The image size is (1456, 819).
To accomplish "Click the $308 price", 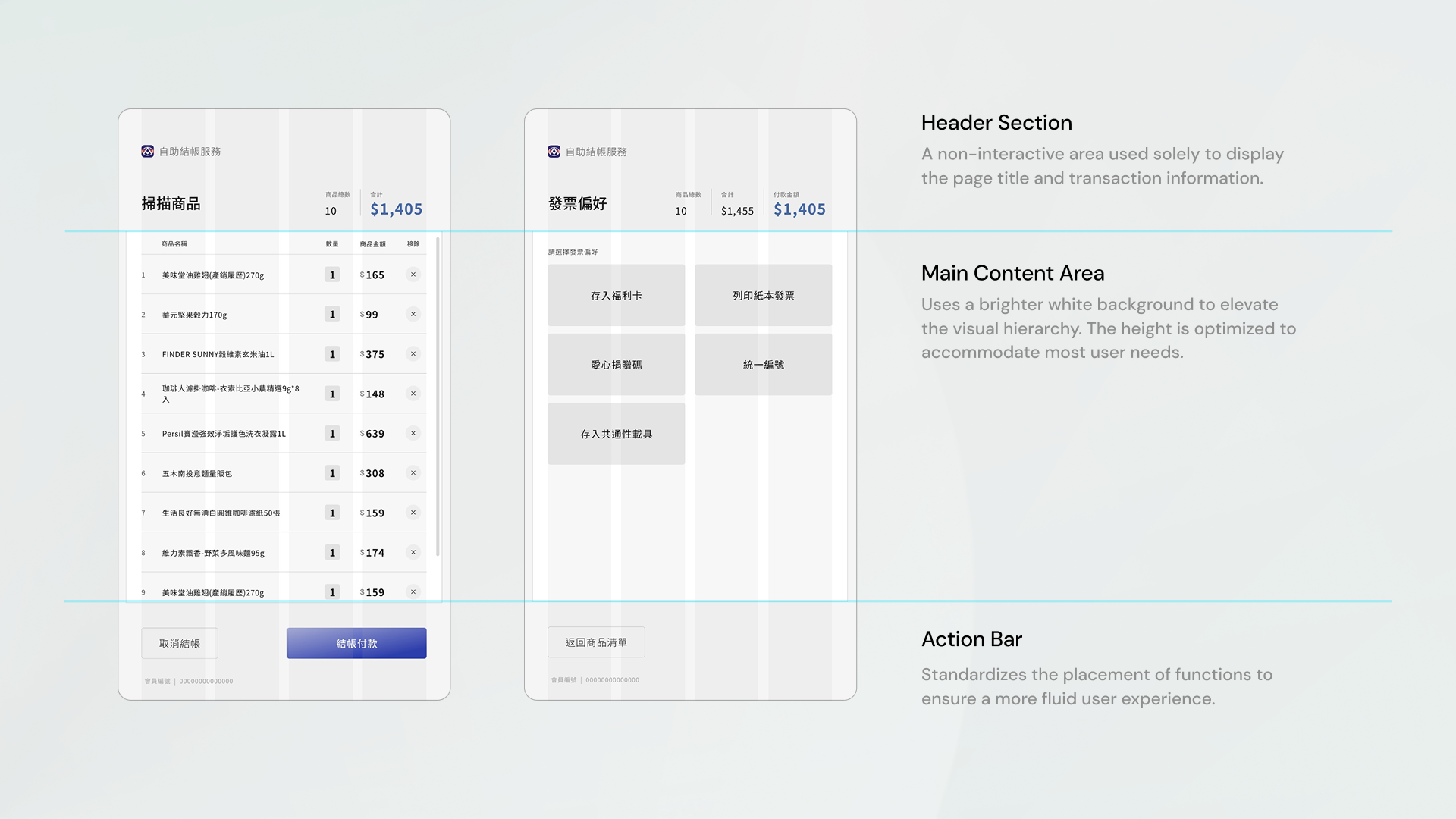I will coord(372,473).
